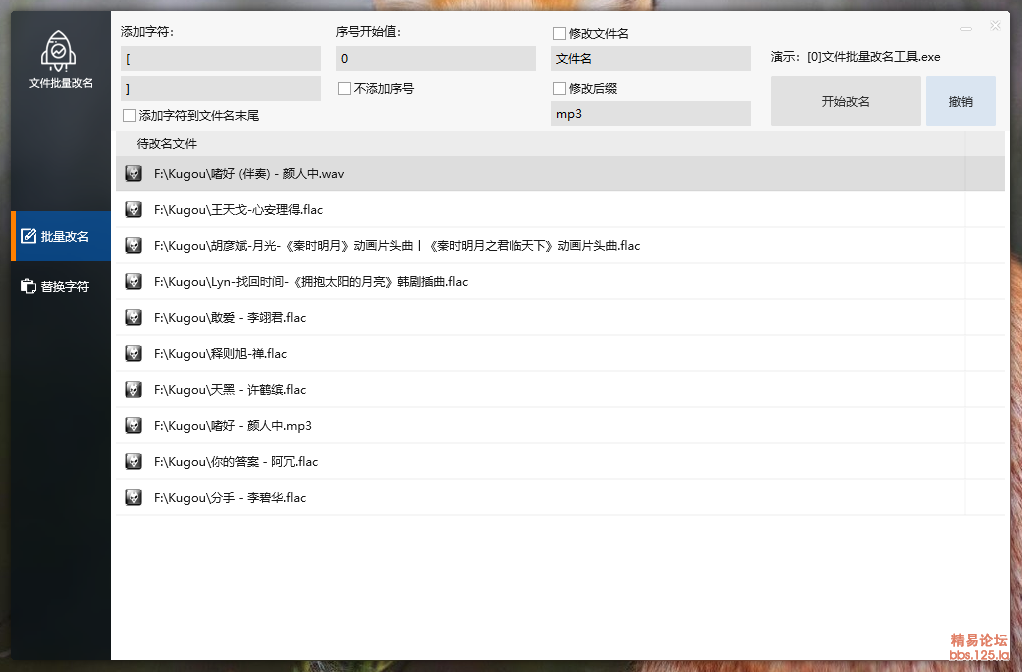Screen dimensions: 1022x672
Task: Select F:\Kugou\嗜好 (伴奏) - 颜人中.wav row
Action: pos(561,173)
